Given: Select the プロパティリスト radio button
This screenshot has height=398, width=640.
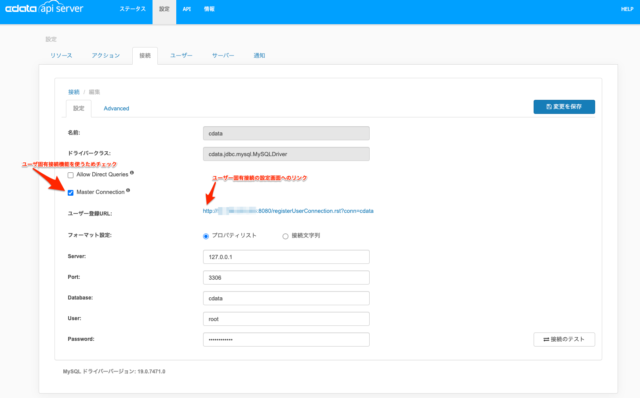Looking at the screenshot, I should click(206, 236).
